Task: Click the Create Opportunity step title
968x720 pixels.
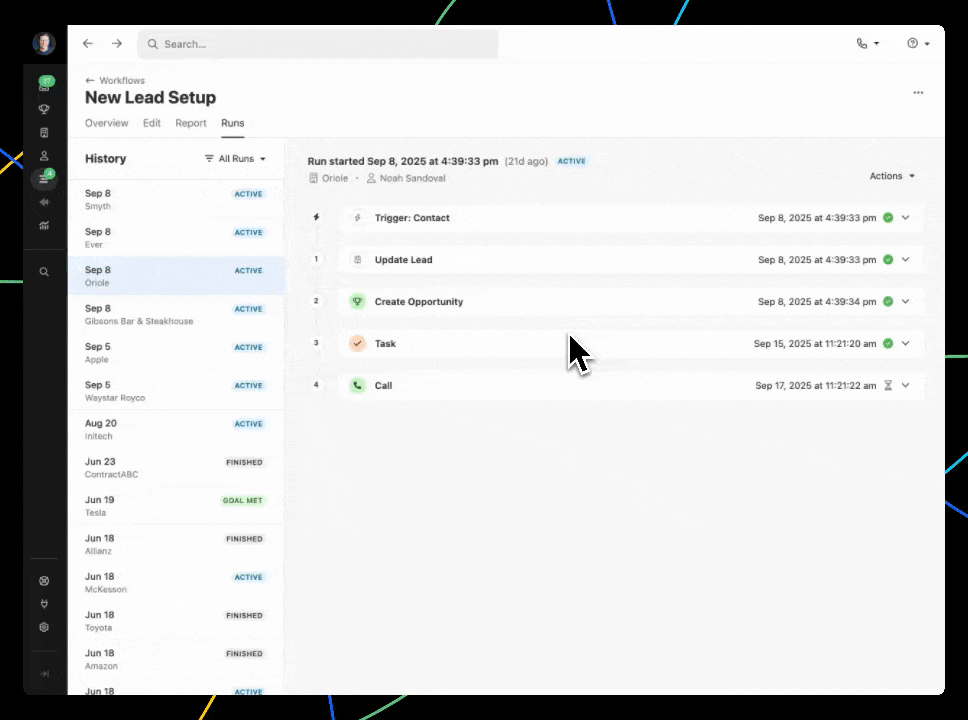Action: 419,301
